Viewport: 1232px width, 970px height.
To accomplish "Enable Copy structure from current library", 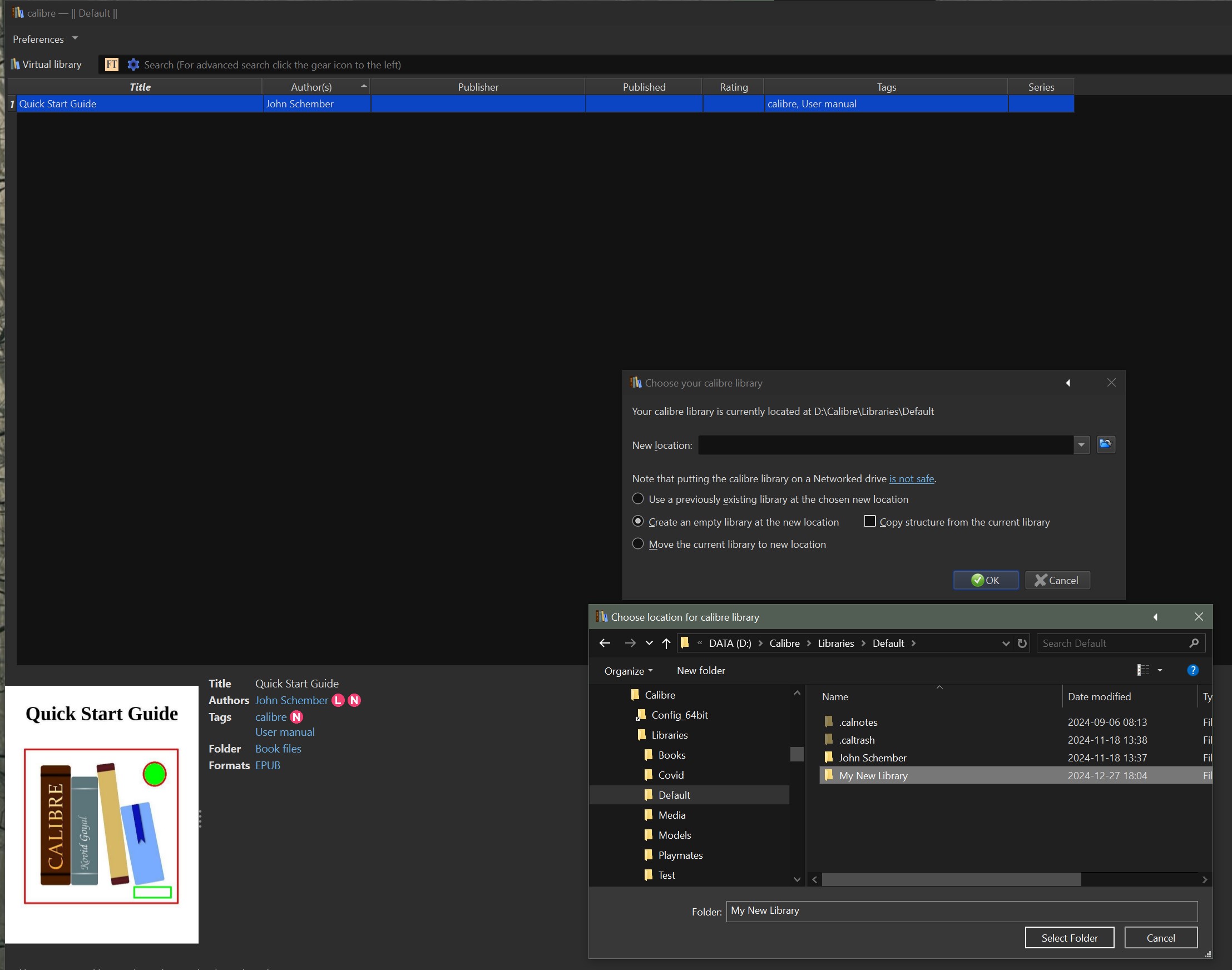I will pos(869,521).
